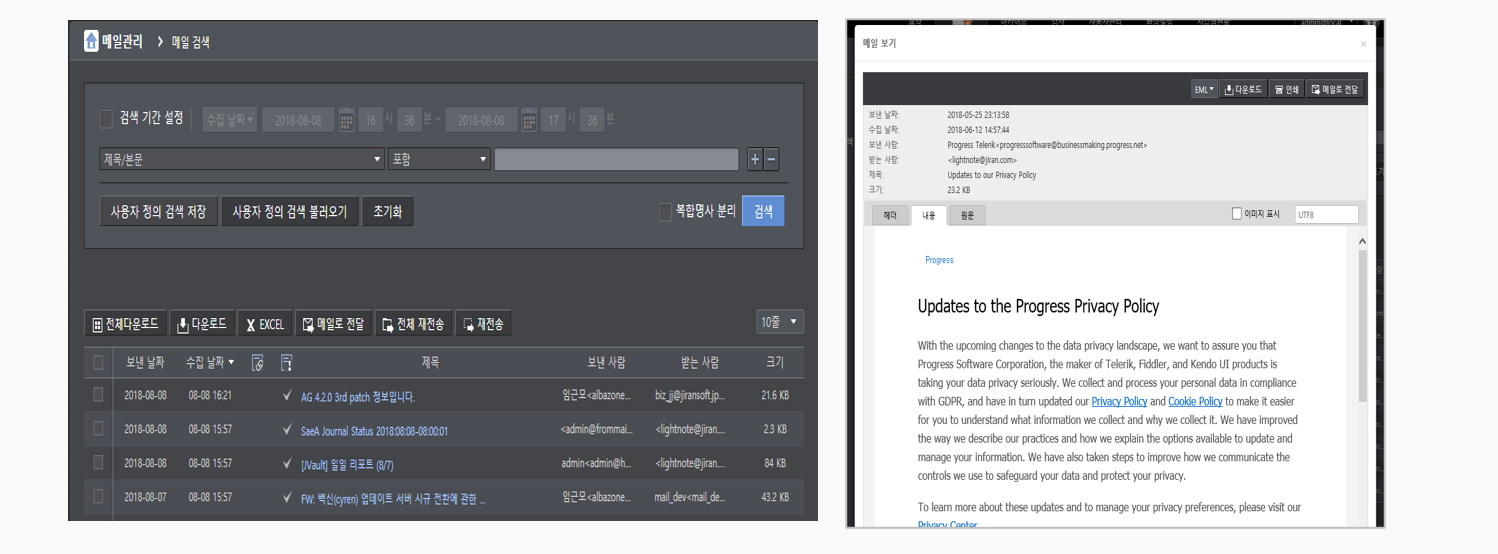Click the 전체 재전송 button
1498x554 pixels.
(x=413, y=324)
